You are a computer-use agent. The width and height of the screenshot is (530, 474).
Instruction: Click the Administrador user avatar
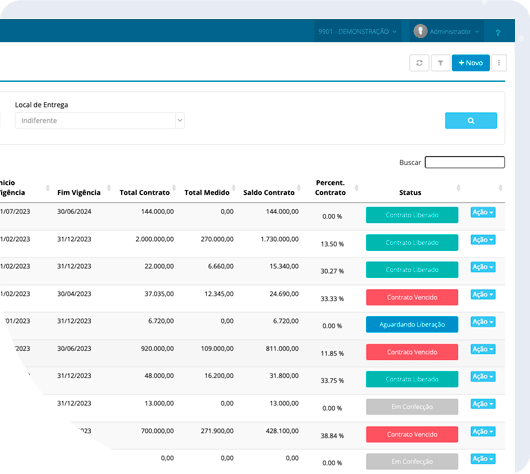click(x=420, y=31)
